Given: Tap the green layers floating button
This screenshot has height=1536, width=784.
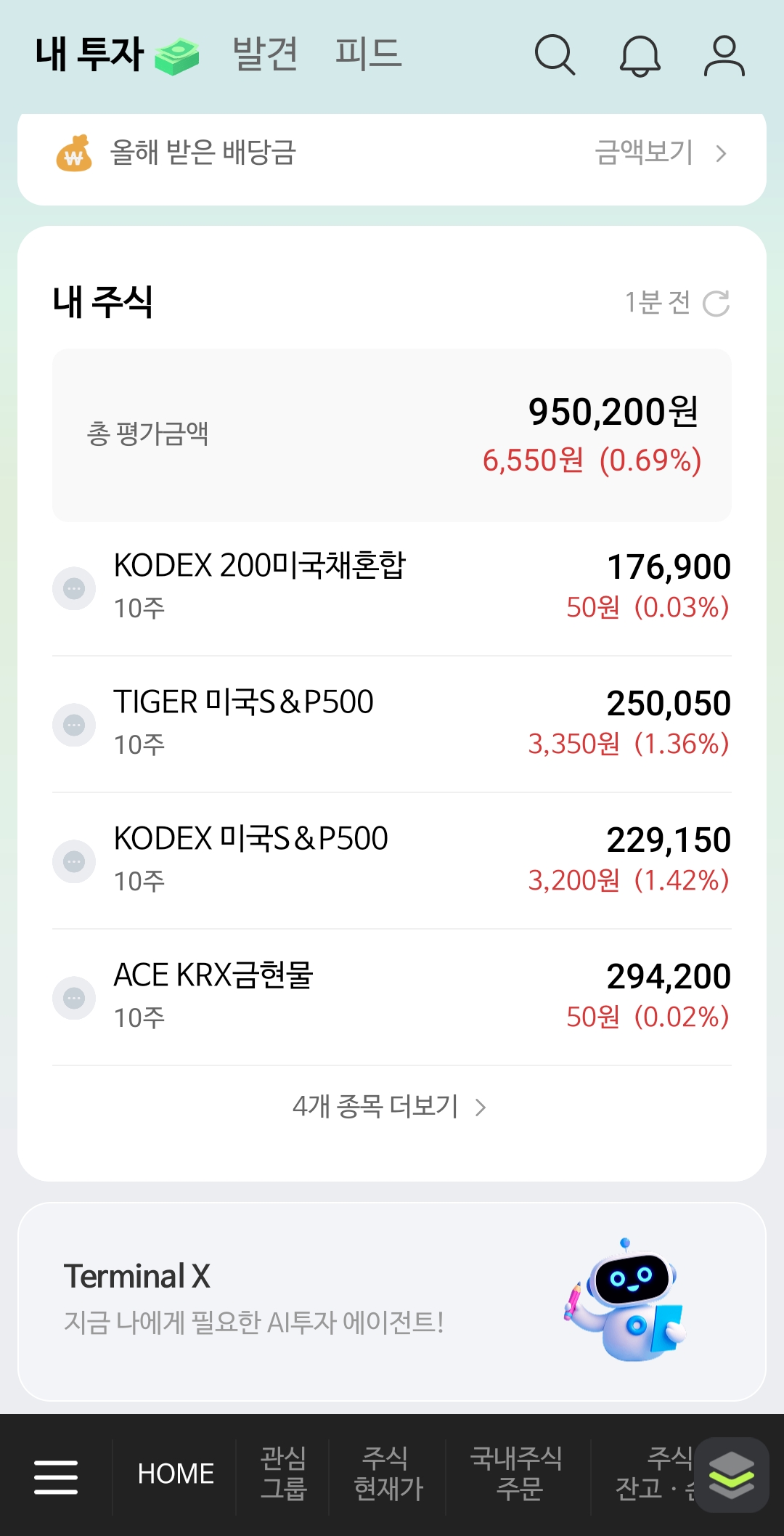Looking at the screenshot, I should (x=731, y=1475).
